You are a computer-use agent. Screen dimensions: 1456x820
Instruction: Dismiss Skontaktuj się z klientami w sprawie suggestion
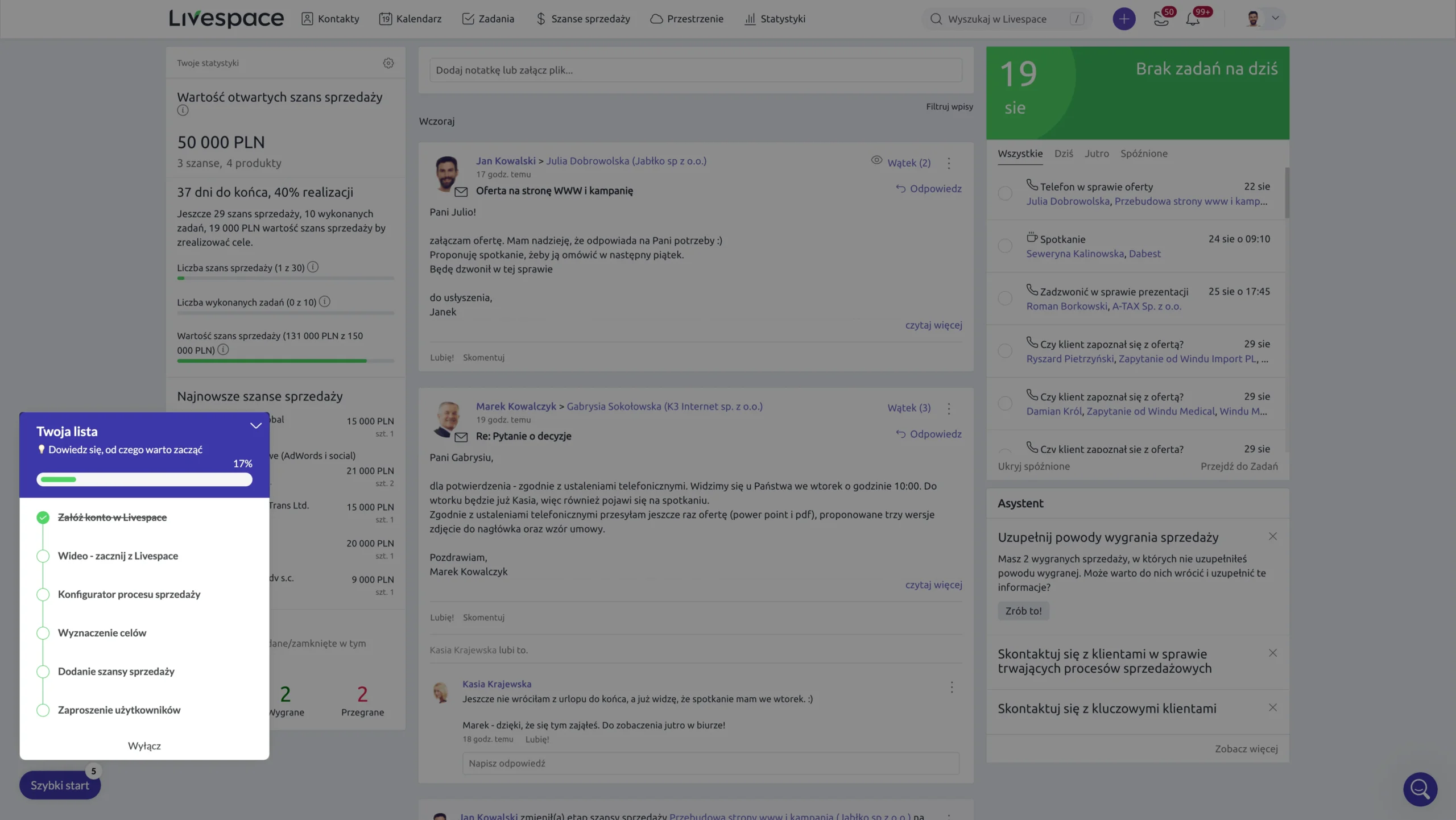(1273, 653)
